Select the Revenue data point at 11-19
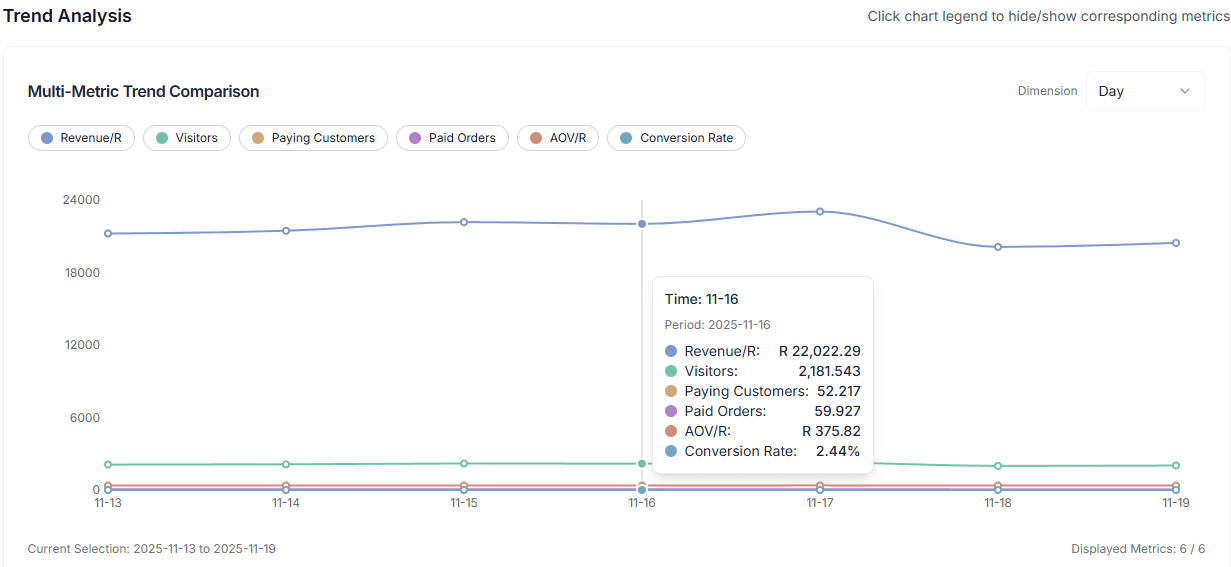Image resolution: width=1231 pixels, height=567 pixels. (x=1176, y=243)
